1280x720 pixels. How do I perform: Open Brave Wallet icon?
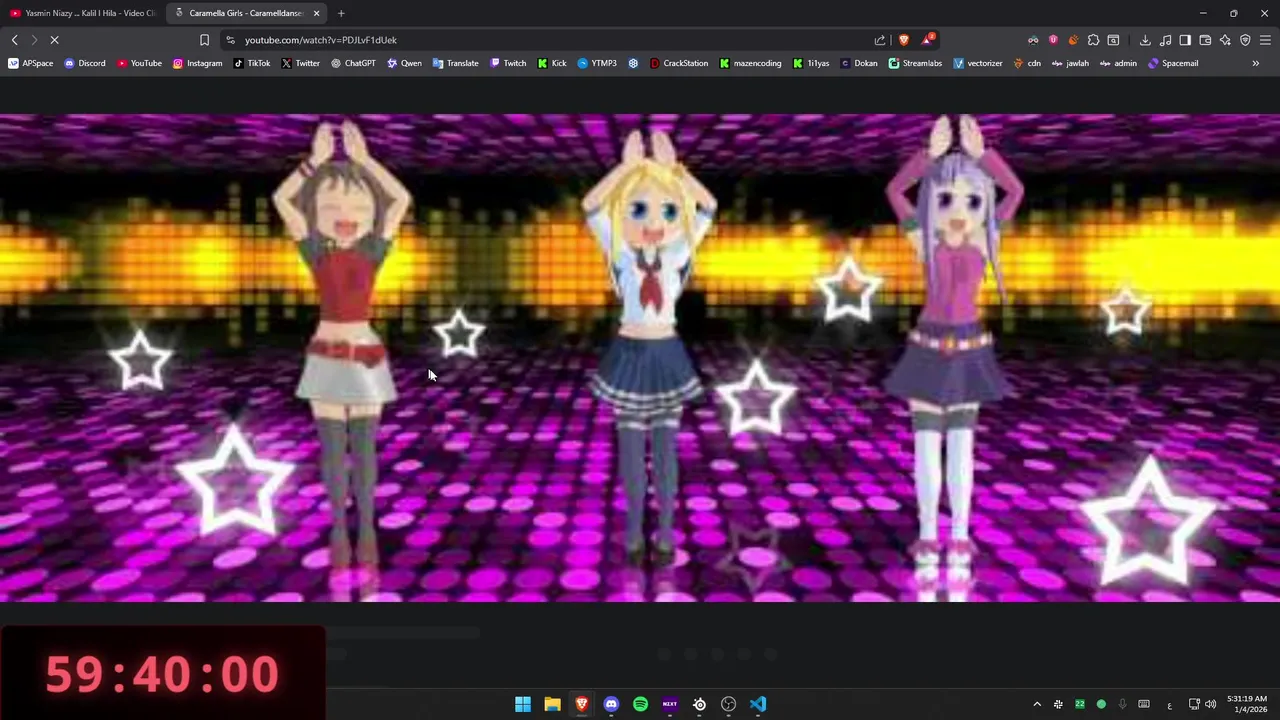click(1205, 40)
